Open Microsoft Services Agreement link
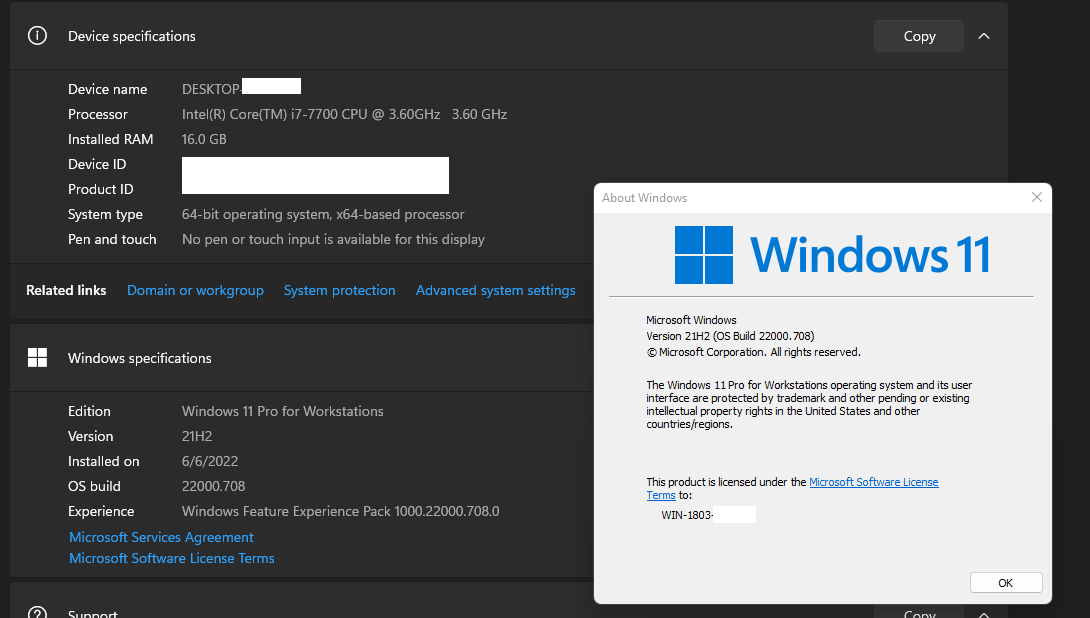This screenshot has height=618, width=1090. tap(161, 537)
